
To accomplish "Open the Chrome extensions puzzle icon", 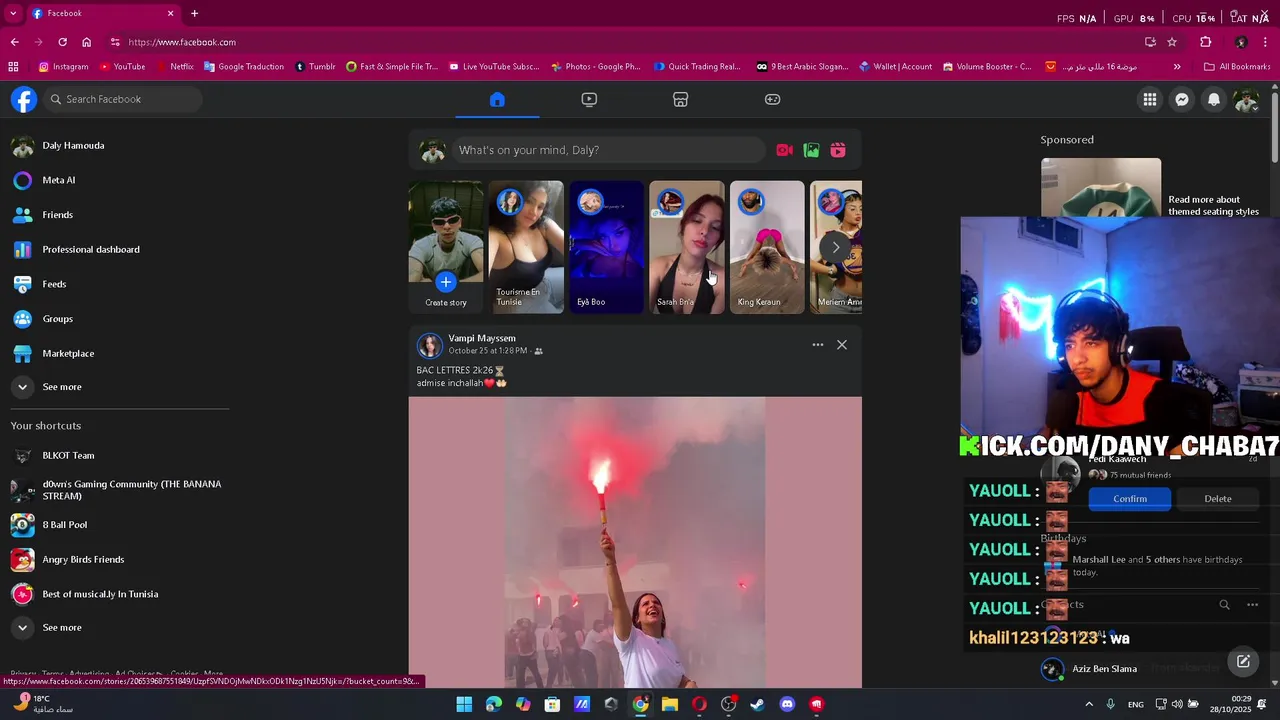I will [1206, 42].
